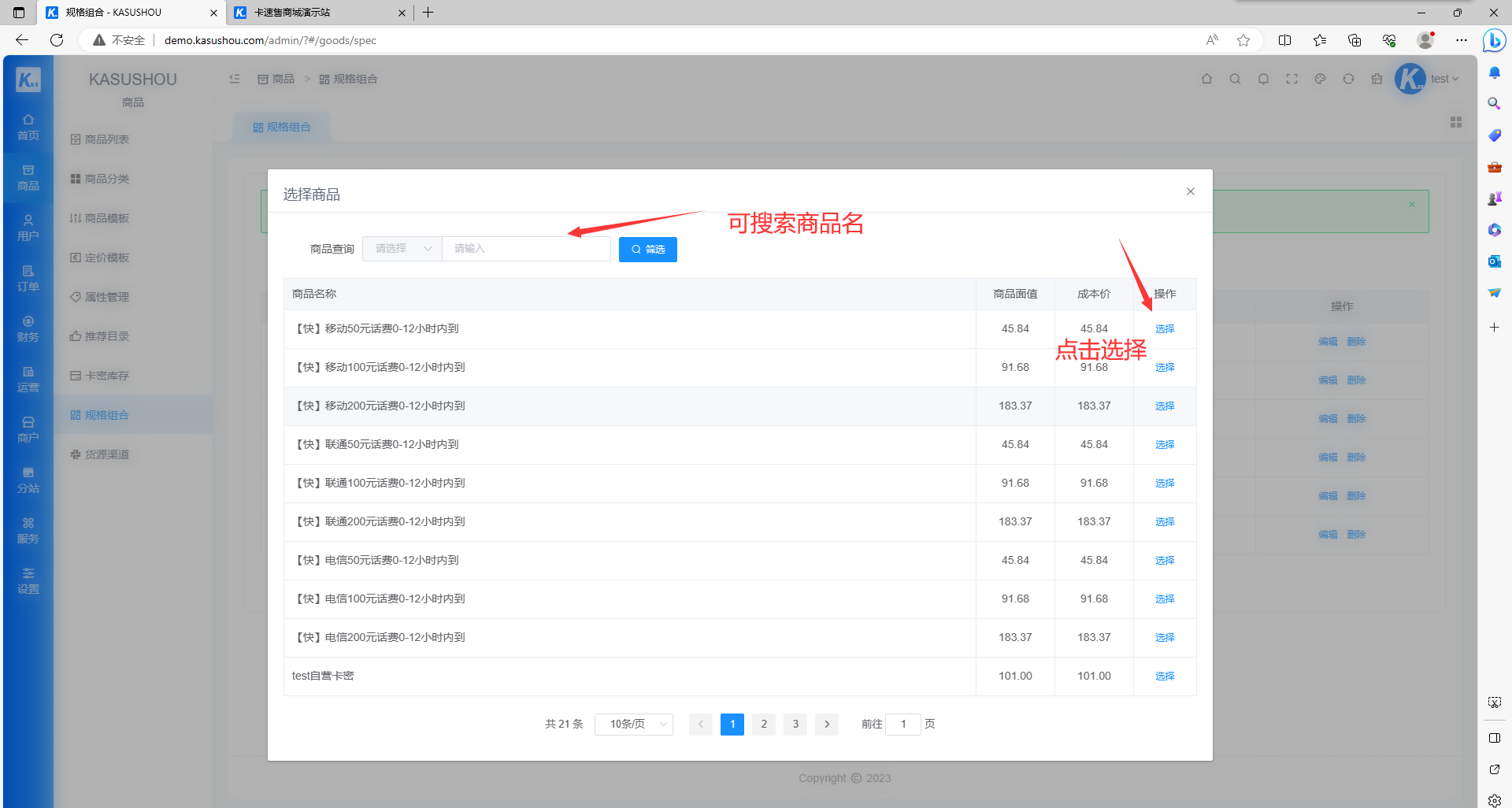1512x808 pixels.
Task: Open the 请选择 product query dropdown
Action: tap(402, 249)
